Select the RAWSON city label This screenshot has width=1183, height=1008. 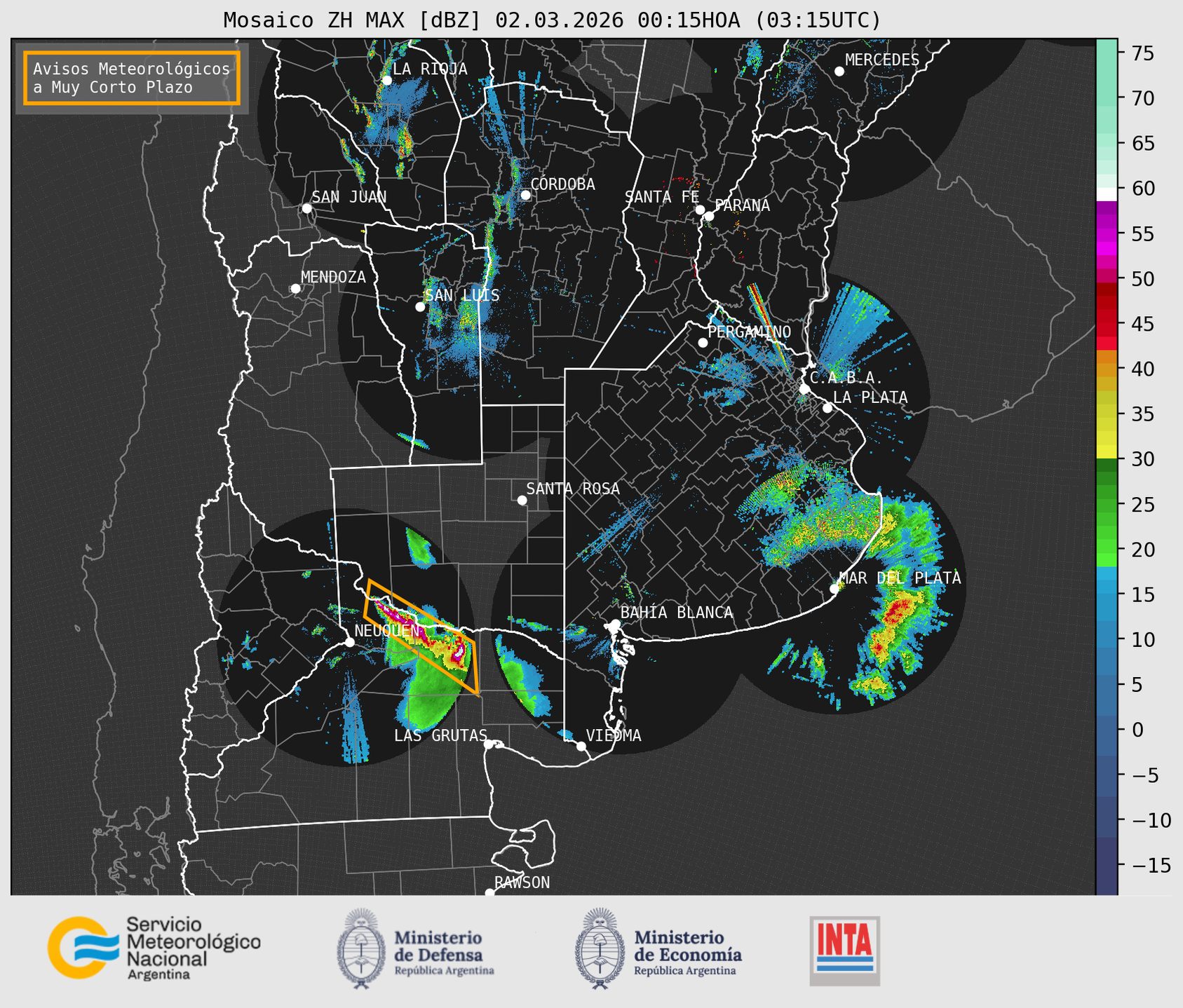click(x=522, y=883)
